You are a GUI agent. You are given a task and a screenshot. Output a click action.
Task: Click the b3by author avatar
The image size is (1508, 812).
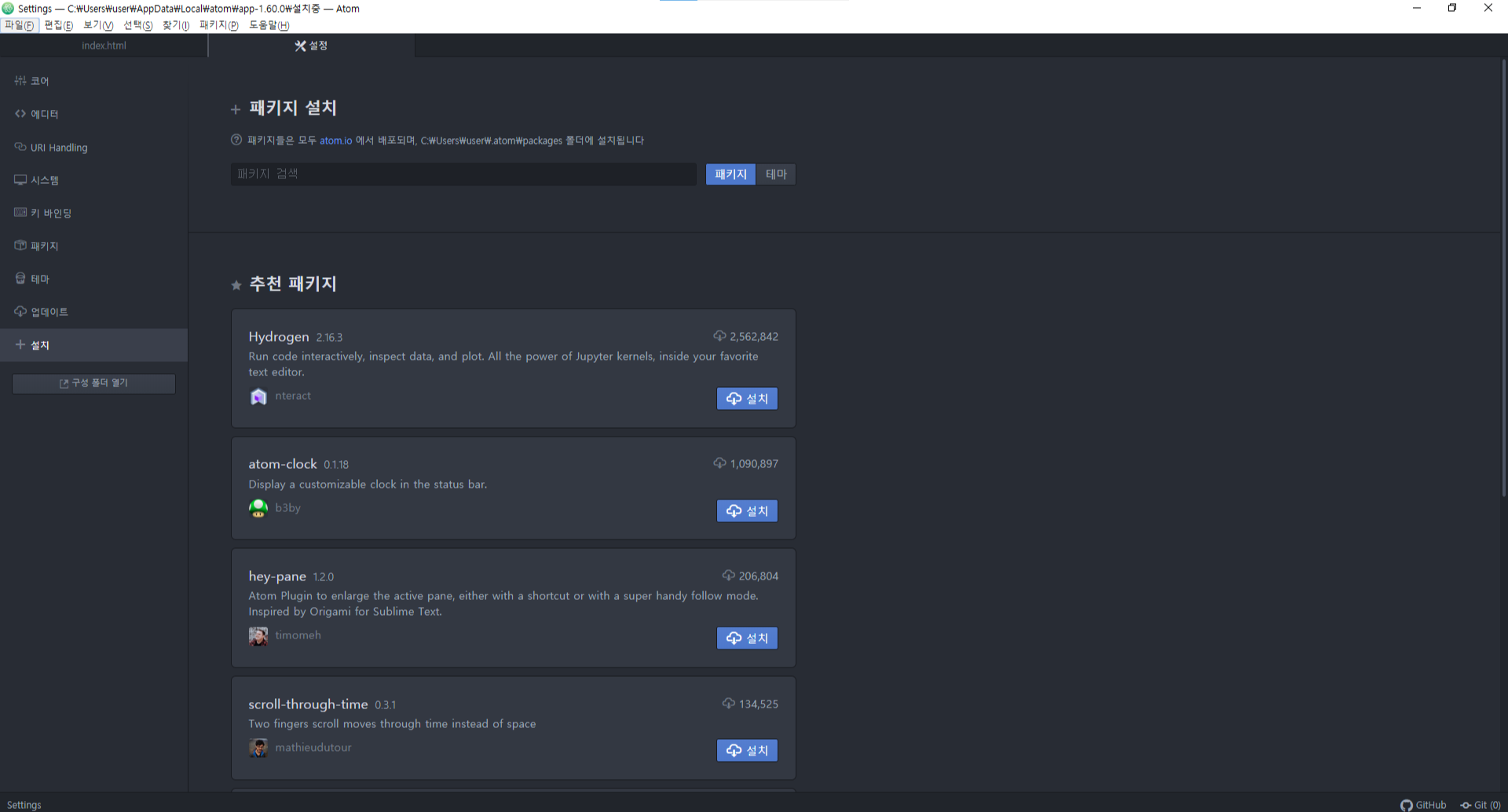(258, 509)
